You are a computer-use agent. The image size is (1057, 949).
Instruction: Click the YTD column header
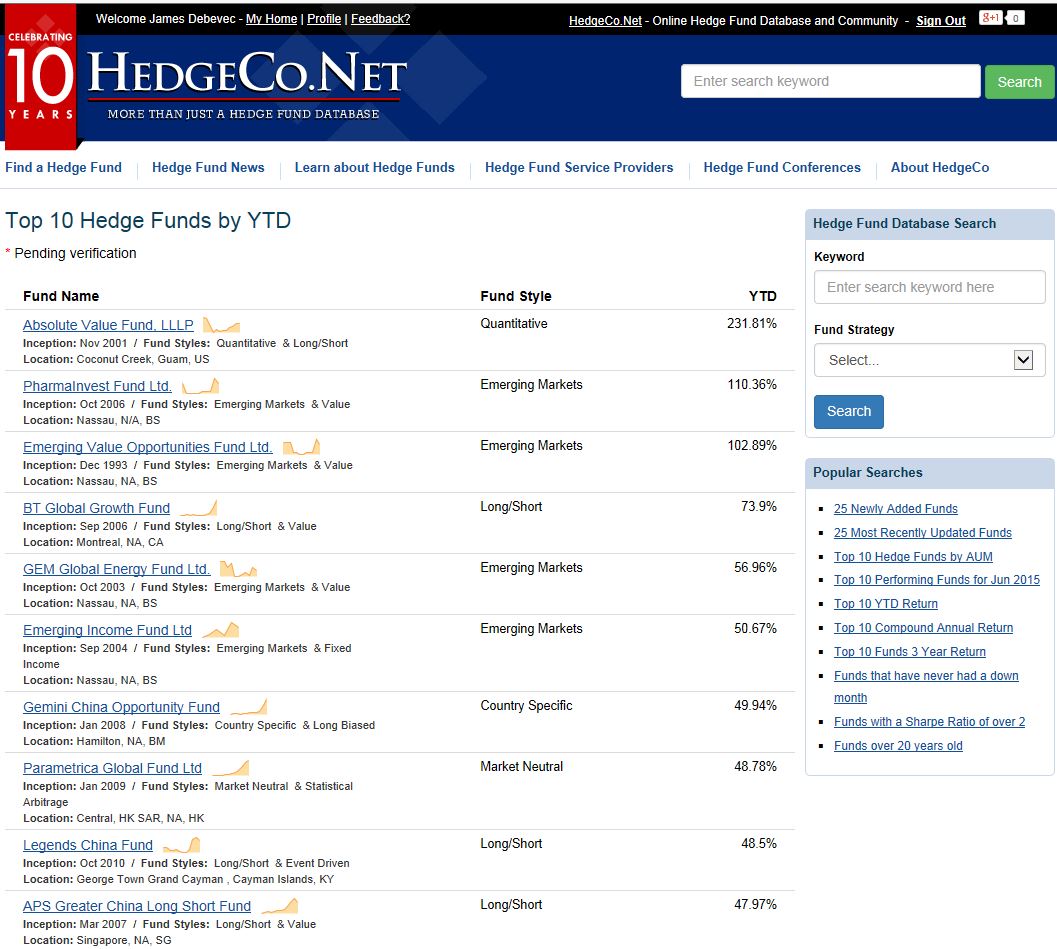[762, 296]
